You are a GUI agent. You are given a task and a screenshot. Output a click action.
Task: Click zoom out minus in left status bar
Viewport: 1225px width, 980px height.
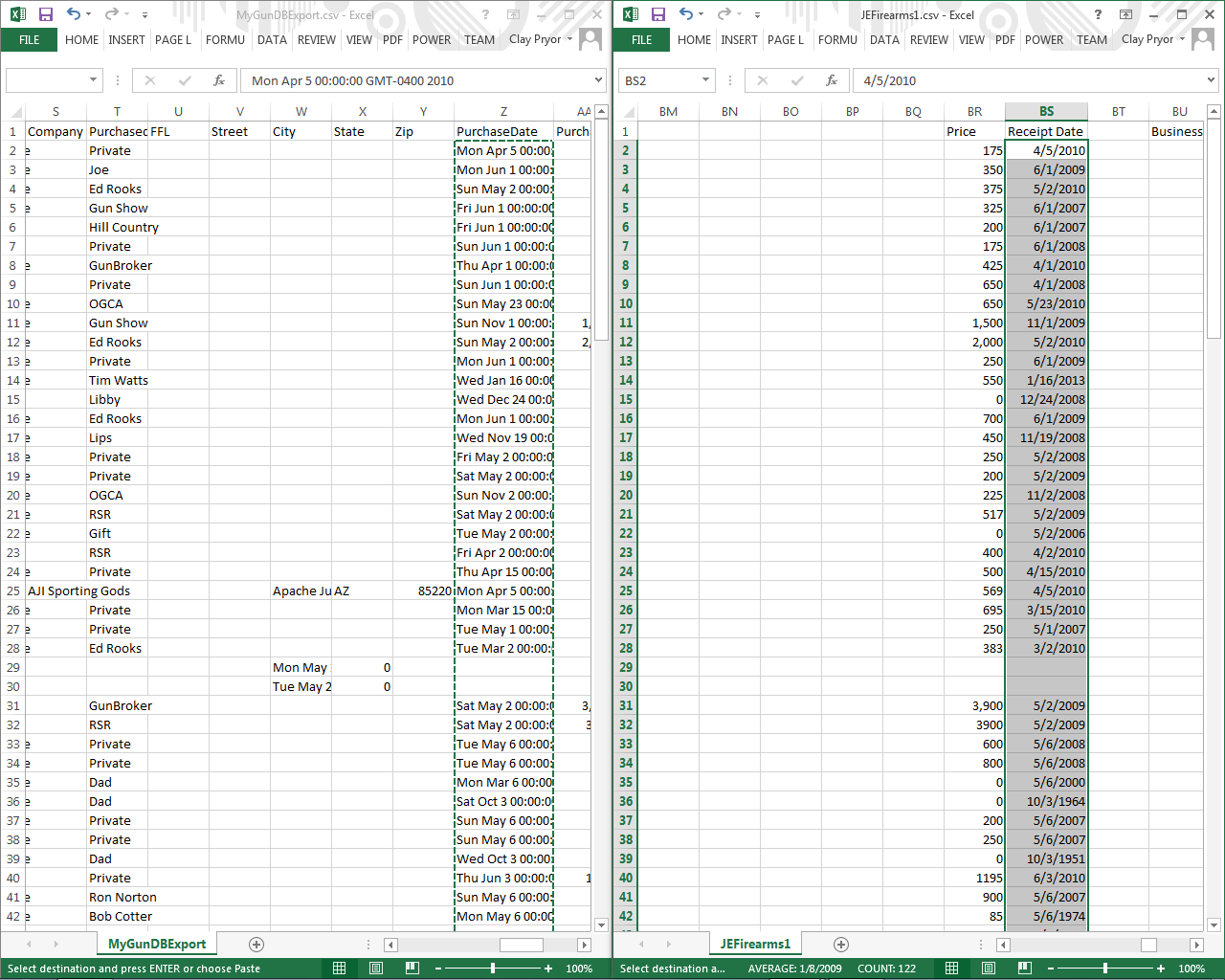point(438,969)
